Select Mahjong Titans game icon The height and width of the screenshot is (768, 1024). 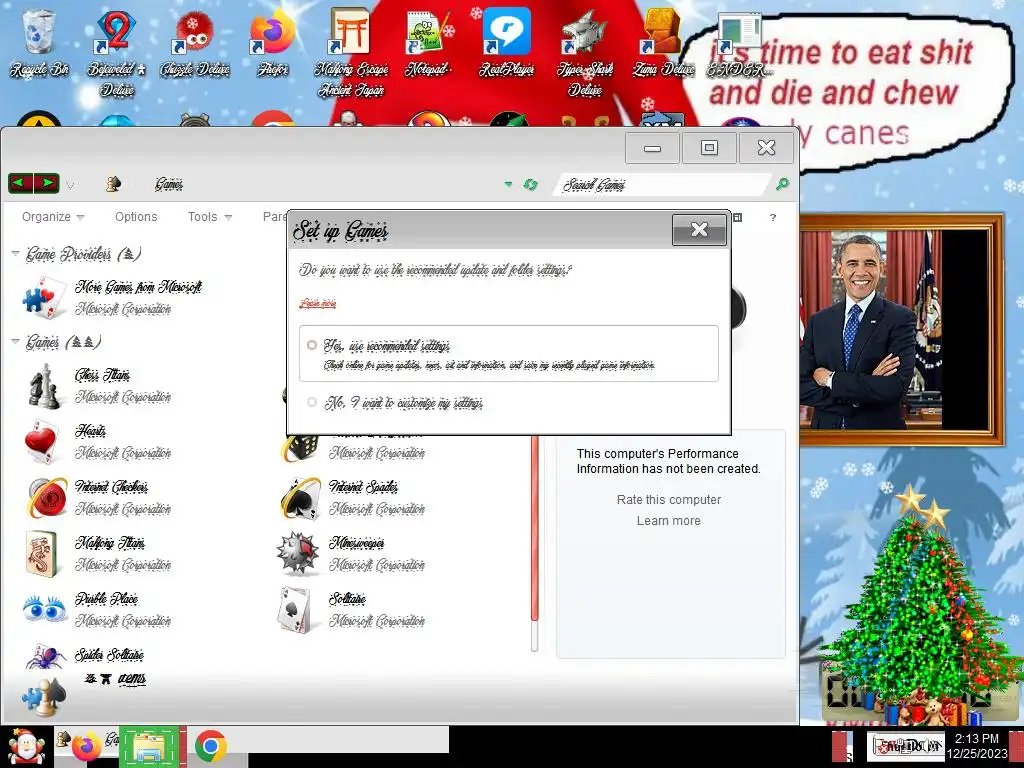[x=44, y=554]
